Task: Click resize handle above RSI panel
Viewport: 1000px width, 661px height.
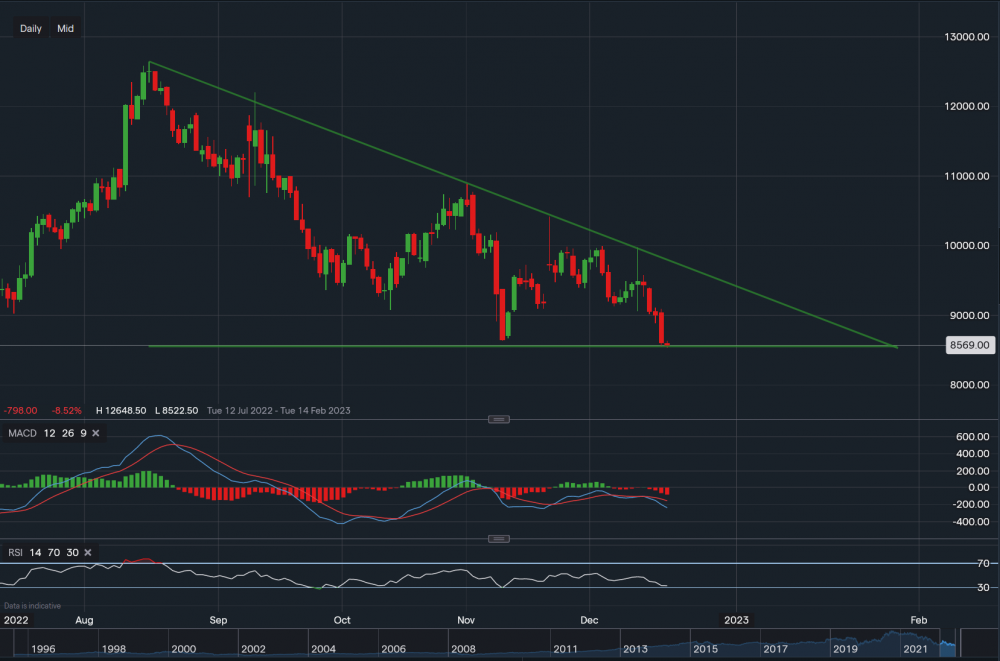Action: click(x=499, y=539)
